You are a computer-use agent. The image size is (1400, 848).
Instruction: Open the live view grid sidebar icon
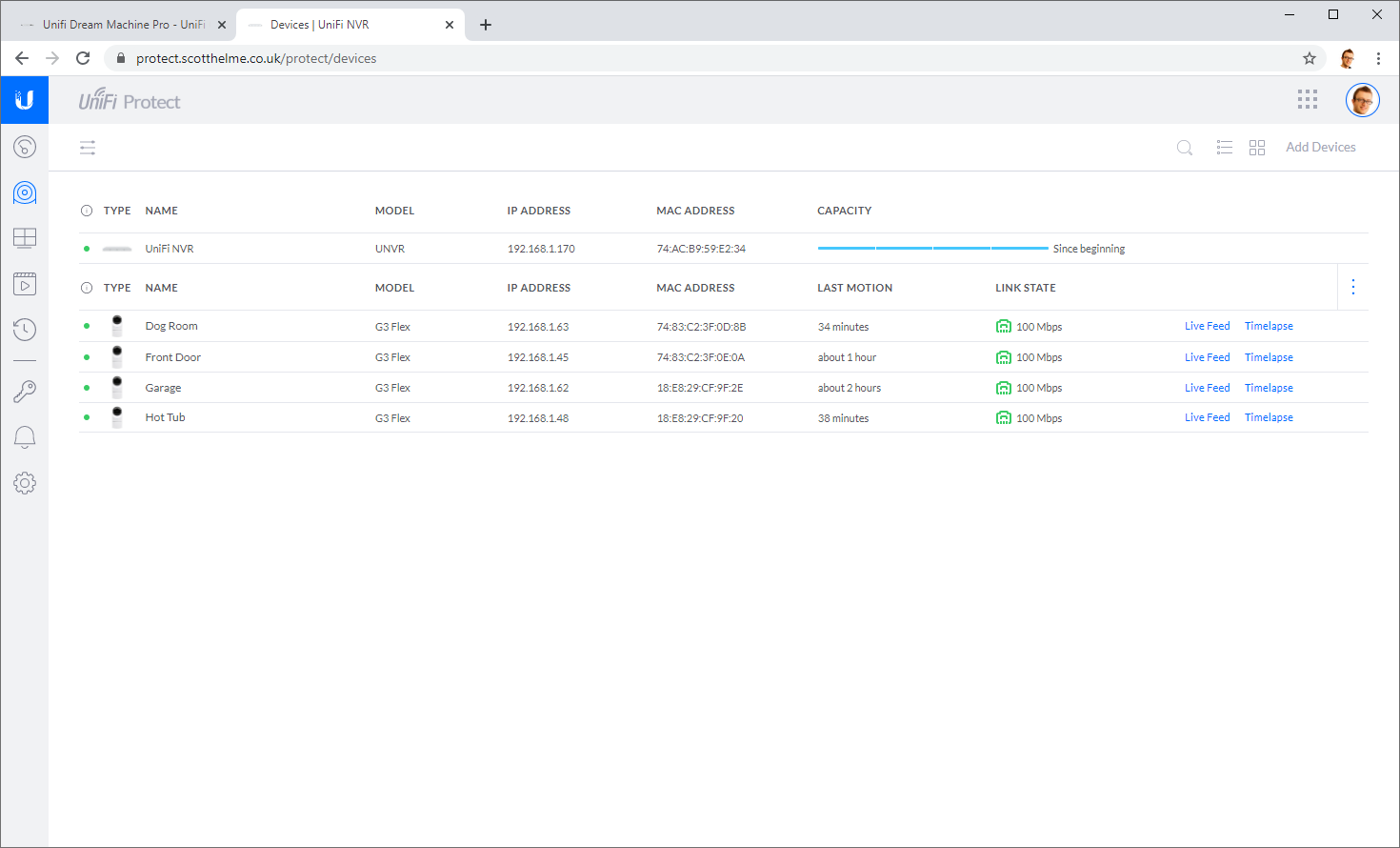click(25, 237)
